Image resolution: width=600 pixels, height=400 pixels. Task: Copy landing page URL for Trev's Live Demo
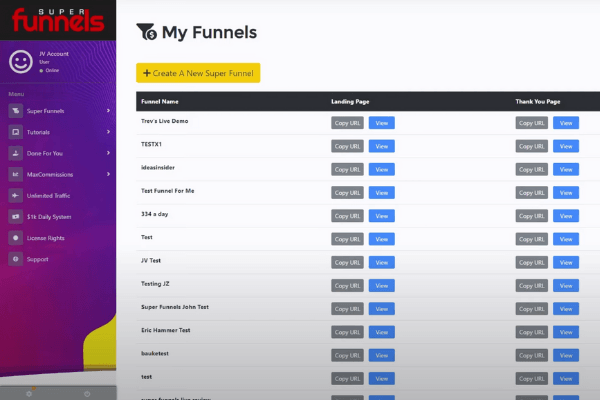[347, 123]
